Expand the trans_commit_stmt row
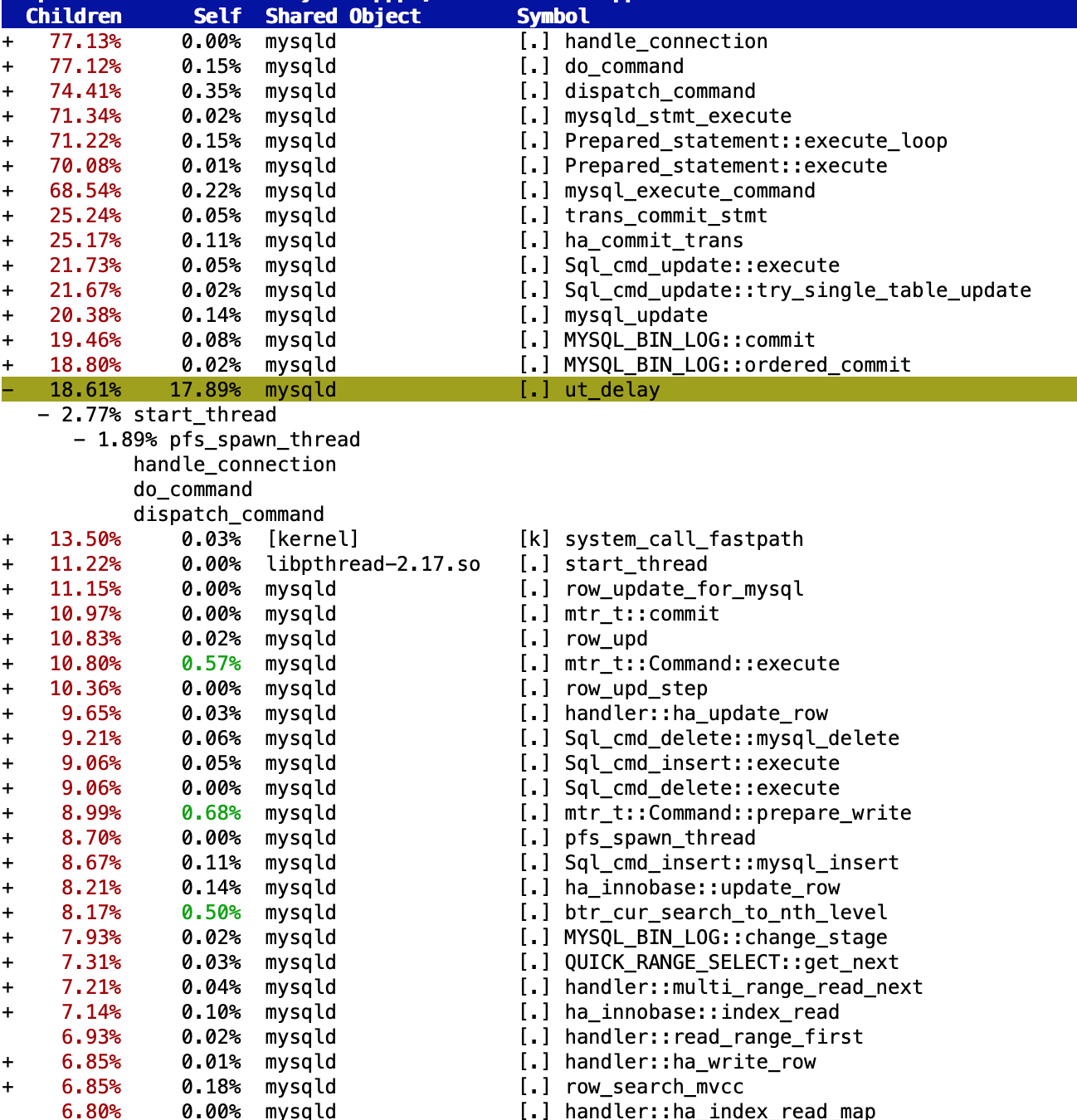Screen dimensions: 1077x1120 coord(7,216)
